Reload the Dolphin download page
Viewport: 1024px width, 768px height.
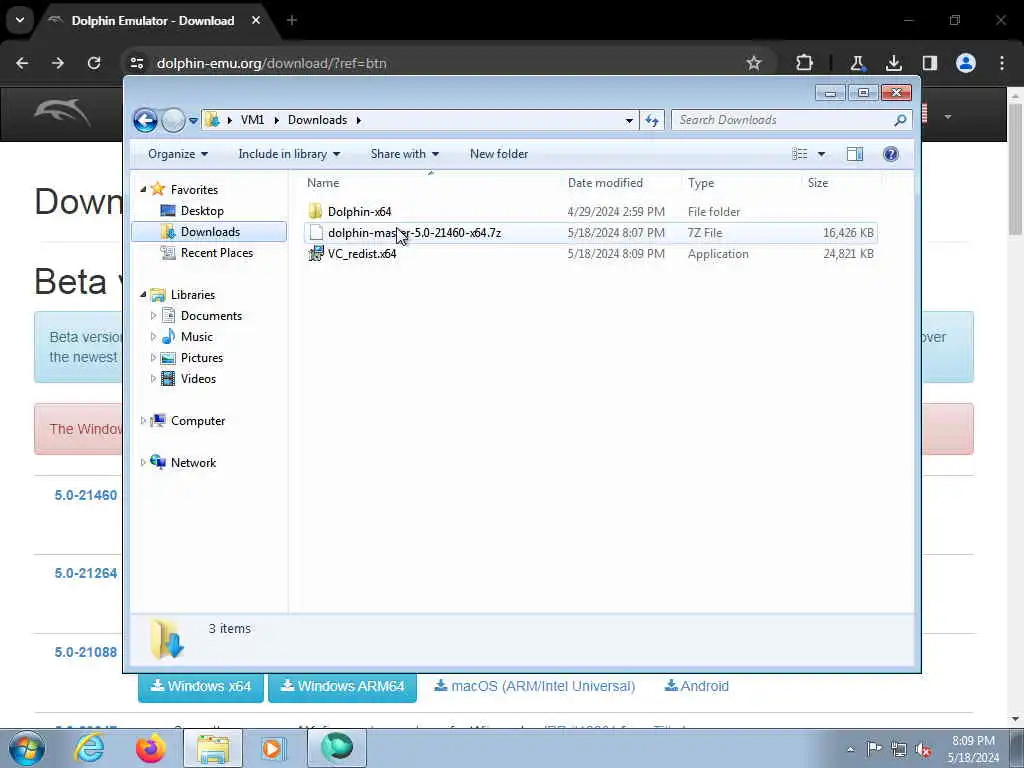[94, 63]
